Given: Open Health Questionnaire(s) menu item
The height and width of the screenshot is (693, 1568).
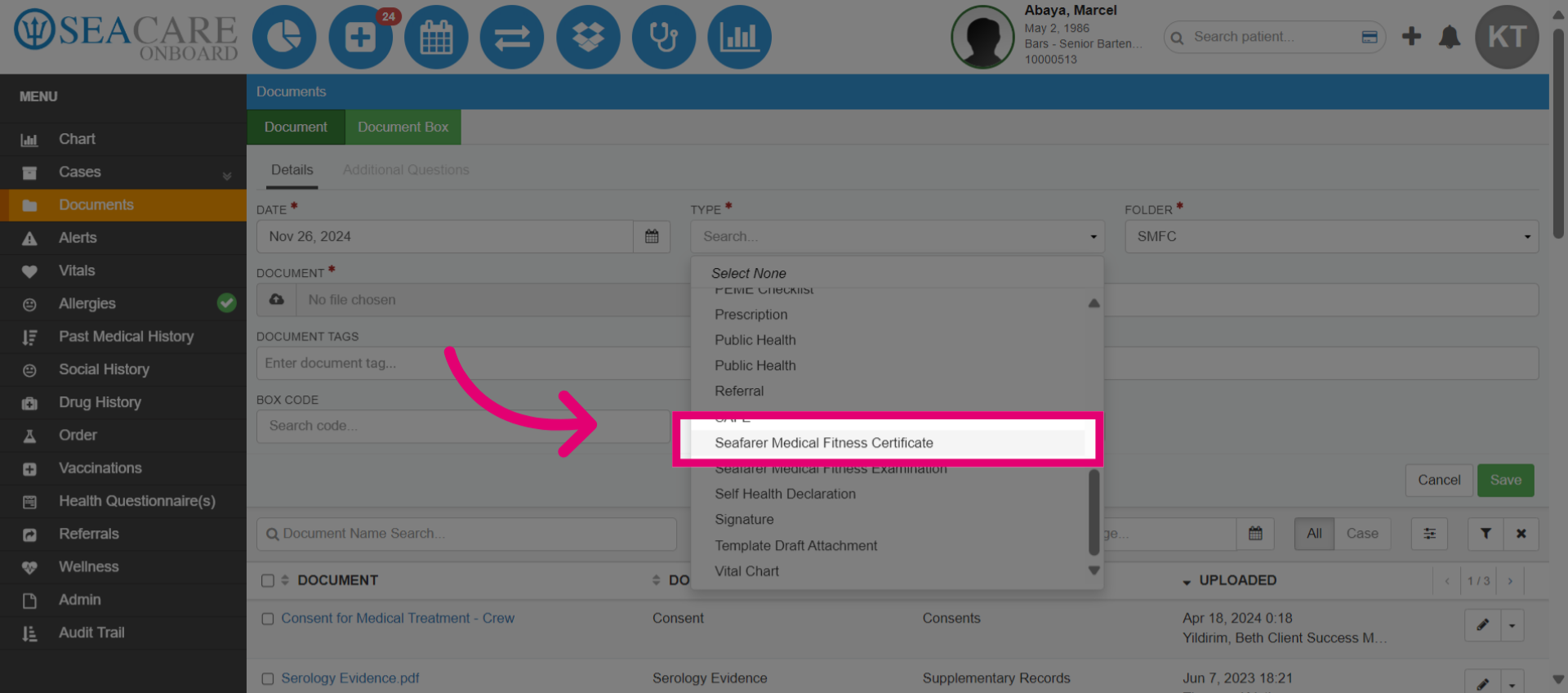Looking at the screenshot, I should click(x=123, y=501).
